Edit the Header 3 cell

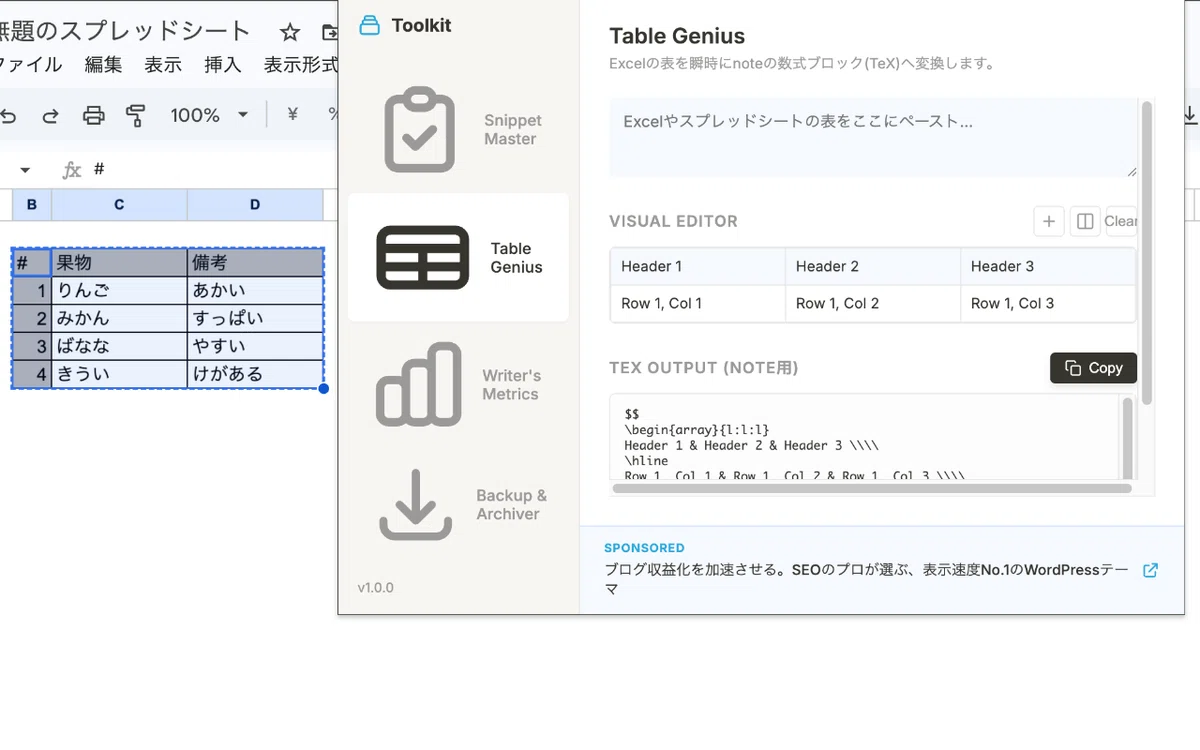[1048, 266]
